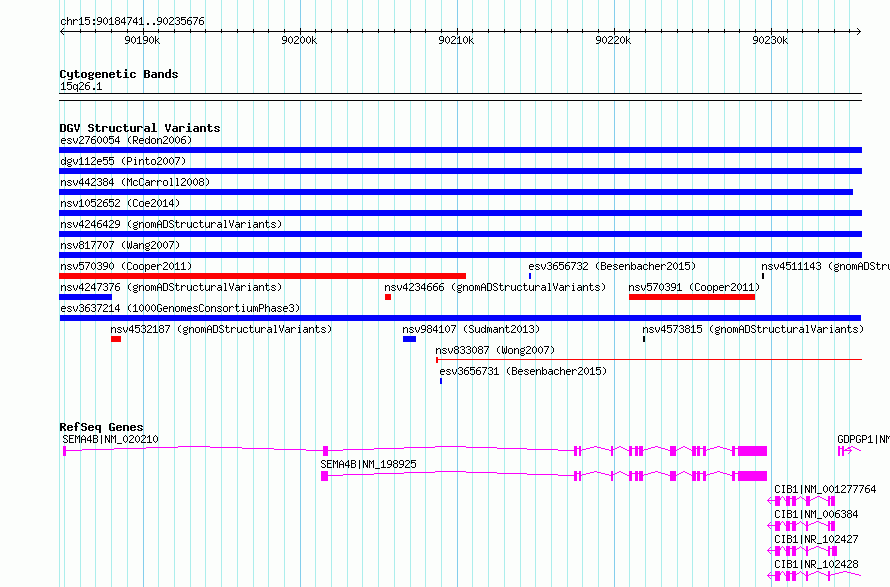
Task: Click the Cytogenetic Bands track title
Action: click(119, 74)
